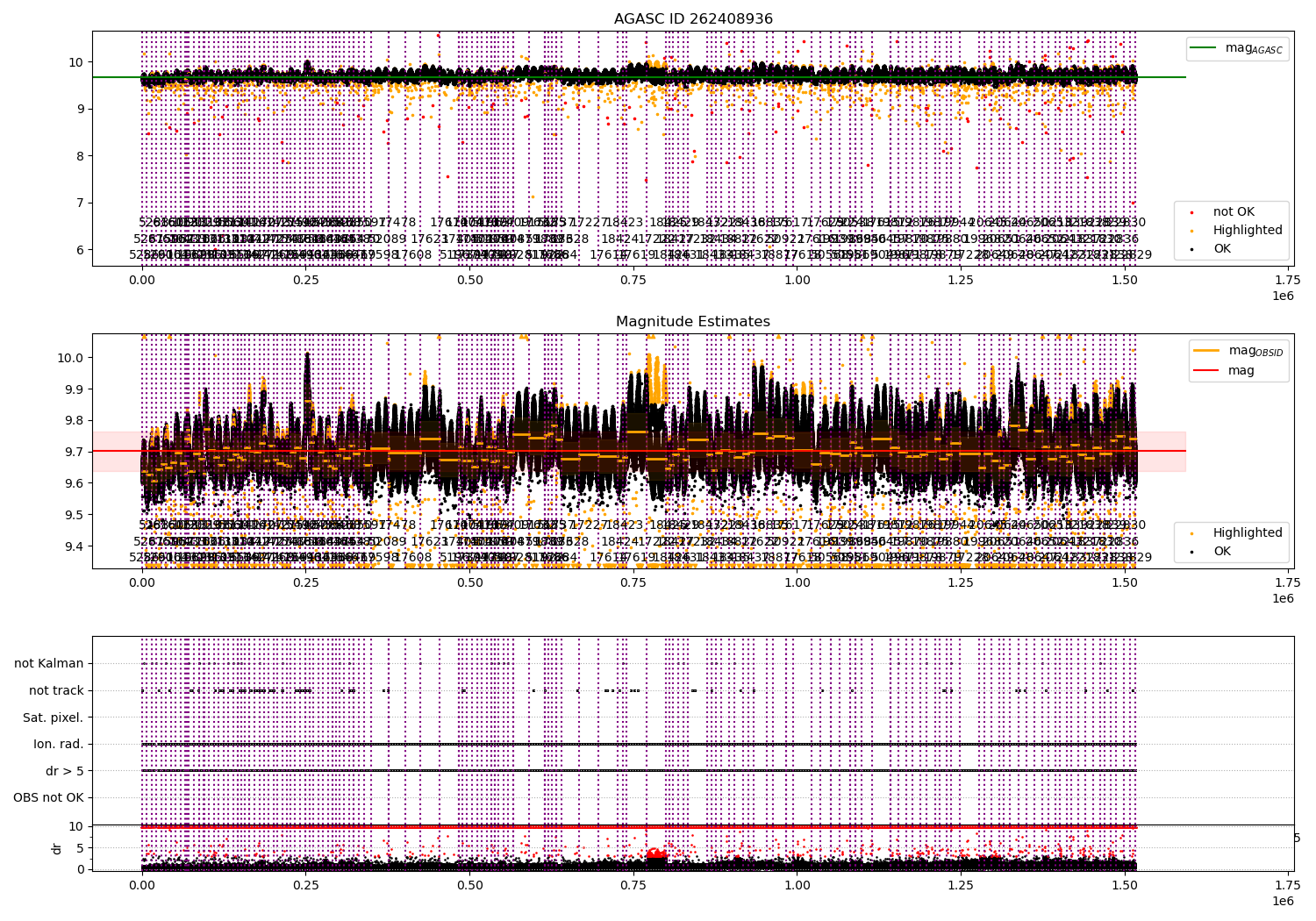Select the orange mag OBSID legend line
Screen dimensions: 1316x921
[1205, 351]
